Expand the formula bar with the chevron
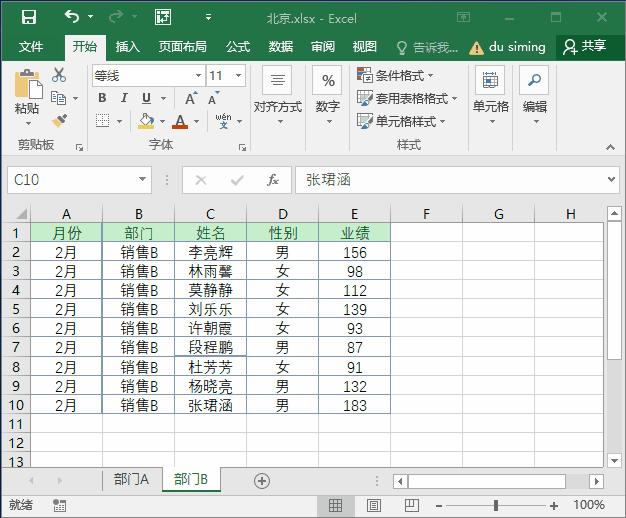The height and width of the screenshot is (518, 626). [611, 179]
